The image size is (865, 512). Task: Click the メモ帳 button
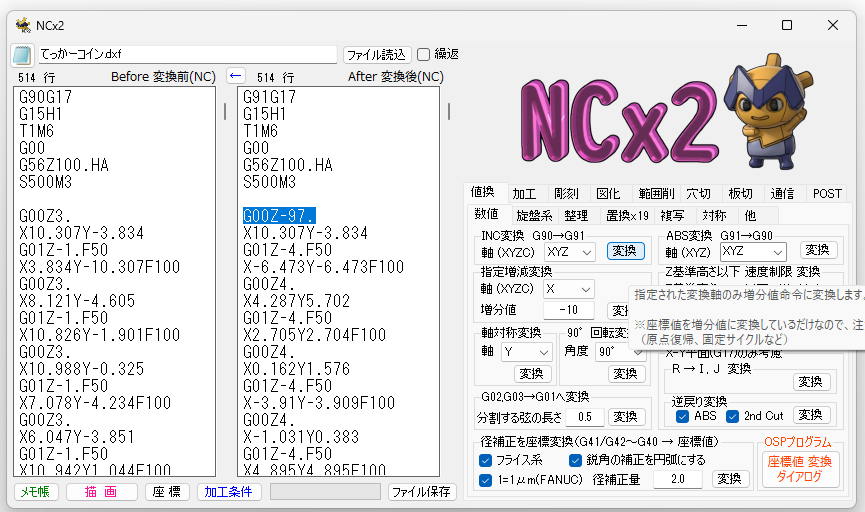35,492
